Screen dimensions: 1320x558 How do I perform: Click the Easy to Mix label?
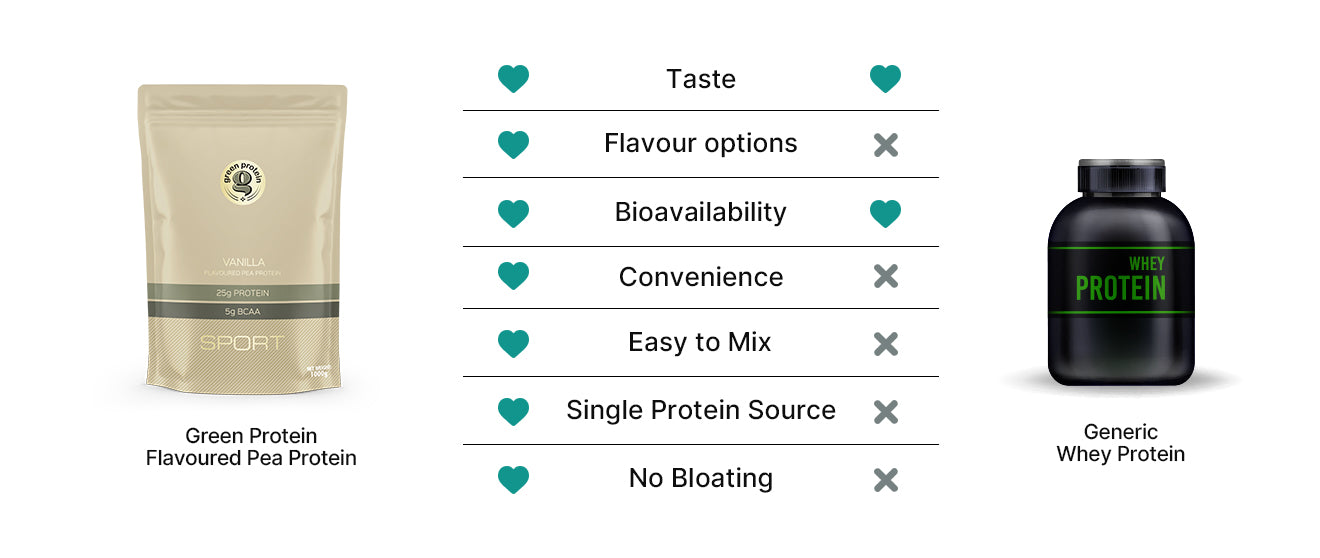tap(700, 342)
